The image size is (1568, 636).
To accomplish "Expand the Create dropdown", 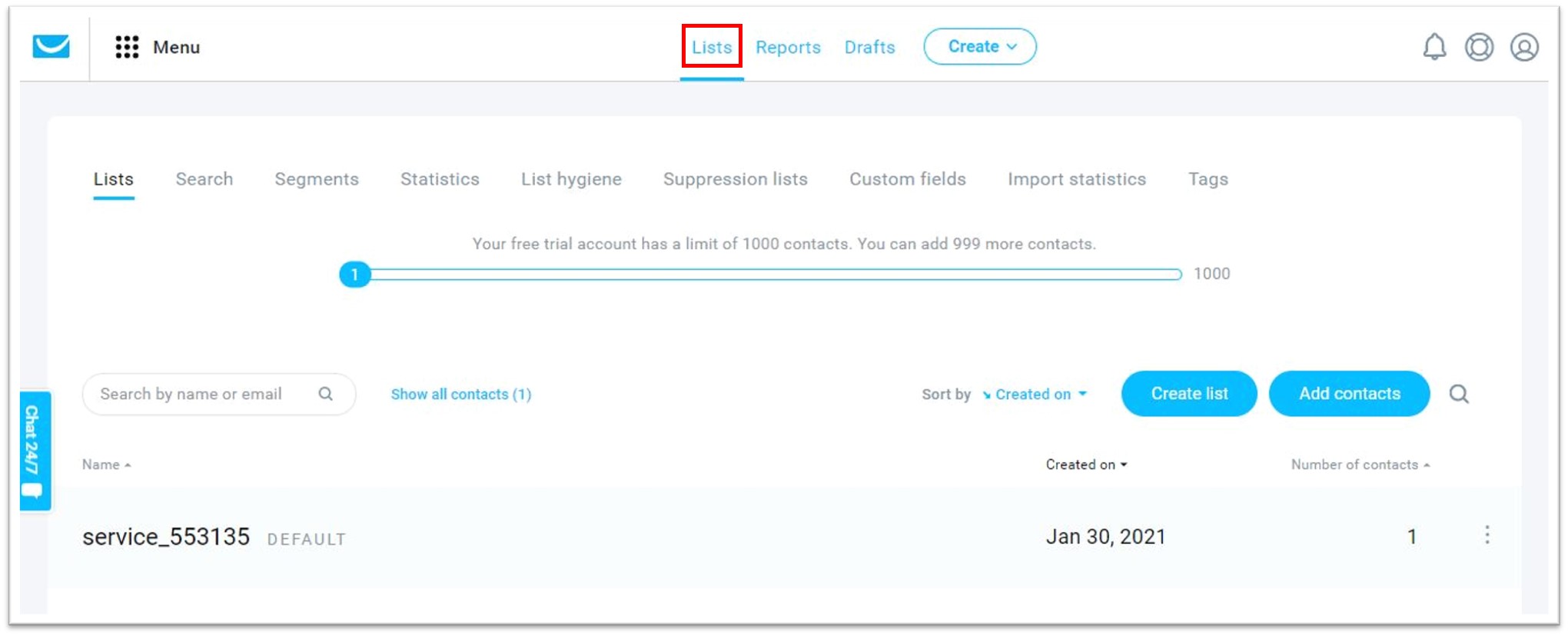I will [x=979, y=47].
